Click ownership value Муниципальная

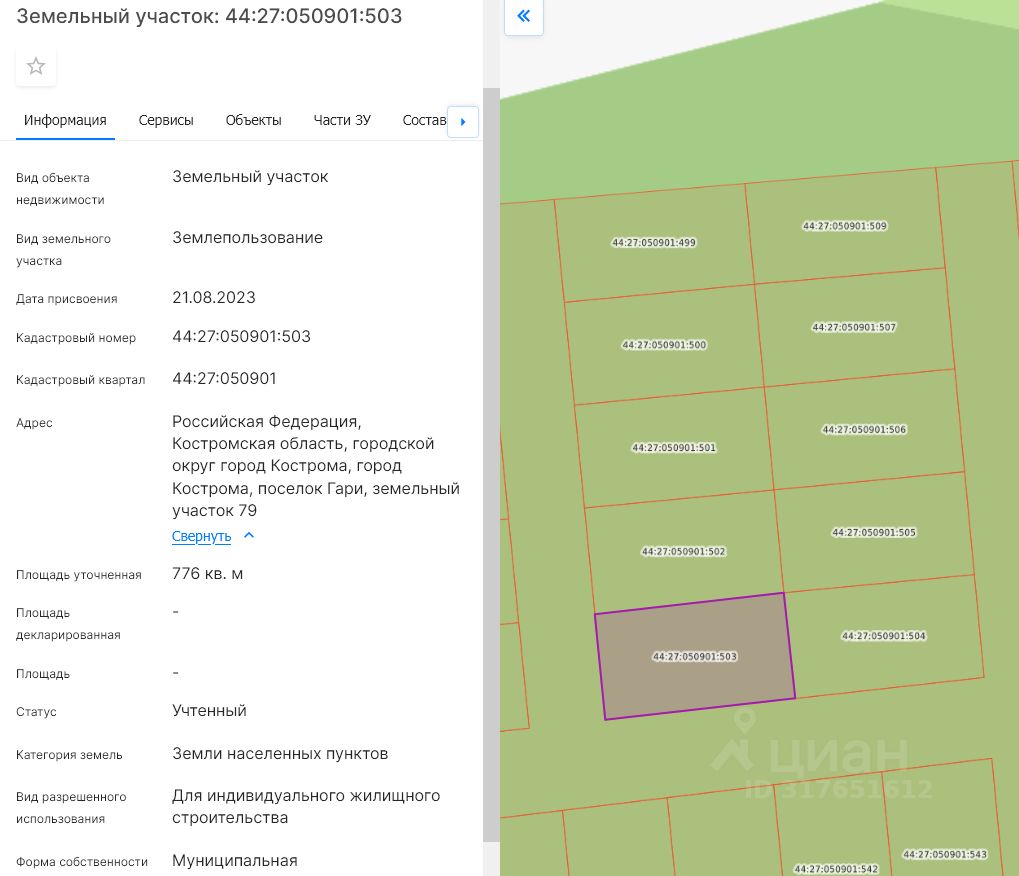click(x=235, y=860)
